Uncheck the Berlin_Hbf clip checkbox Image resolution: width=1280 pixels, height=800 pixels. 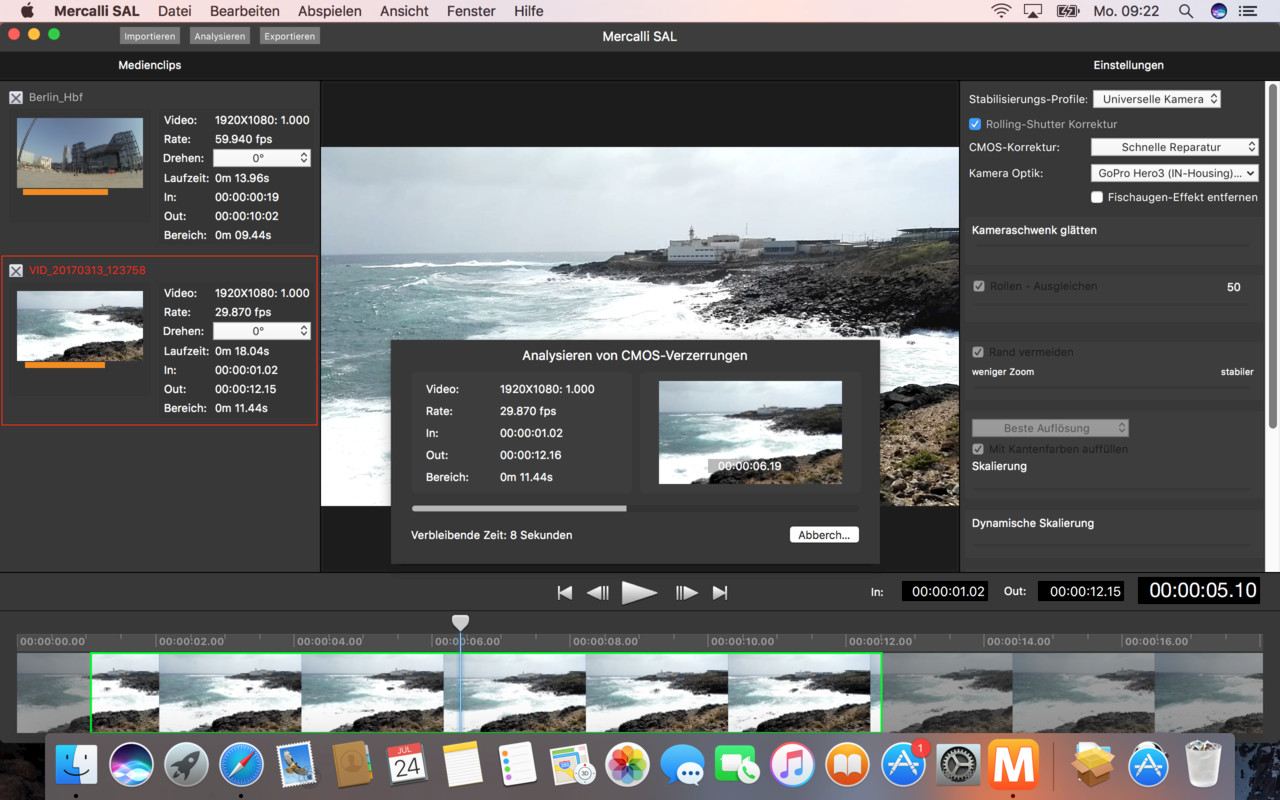click(16, 97)
